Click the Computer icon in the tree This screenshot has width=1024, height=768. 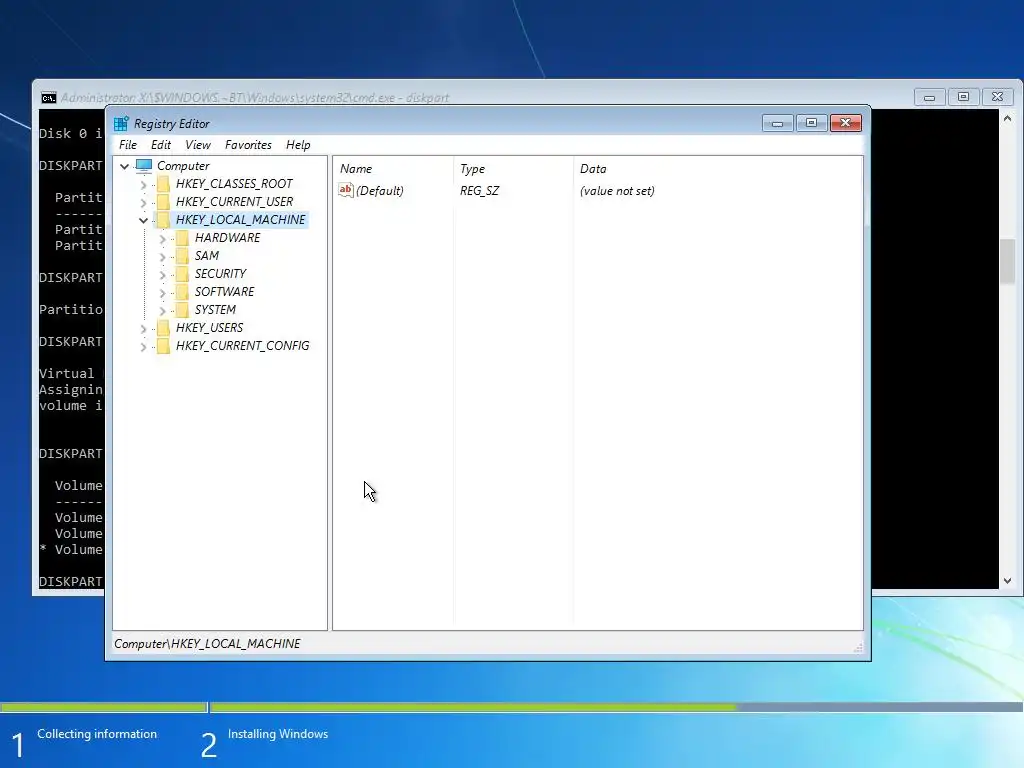point(144,166)
